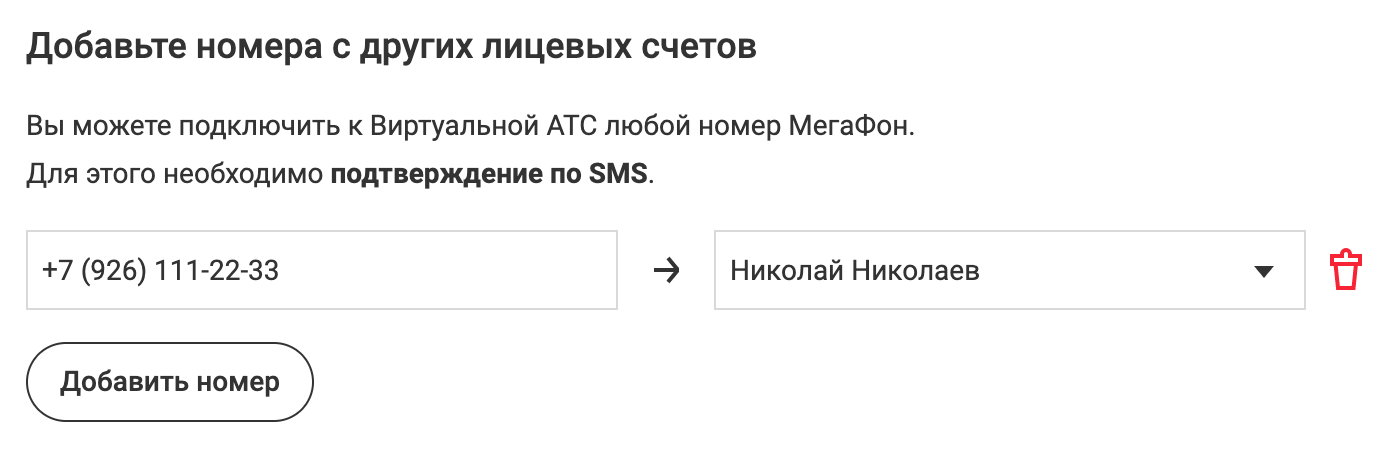The width and height of the screenshot is (1390, 452).
Task: Add another number row
Action: coord(170,382)
